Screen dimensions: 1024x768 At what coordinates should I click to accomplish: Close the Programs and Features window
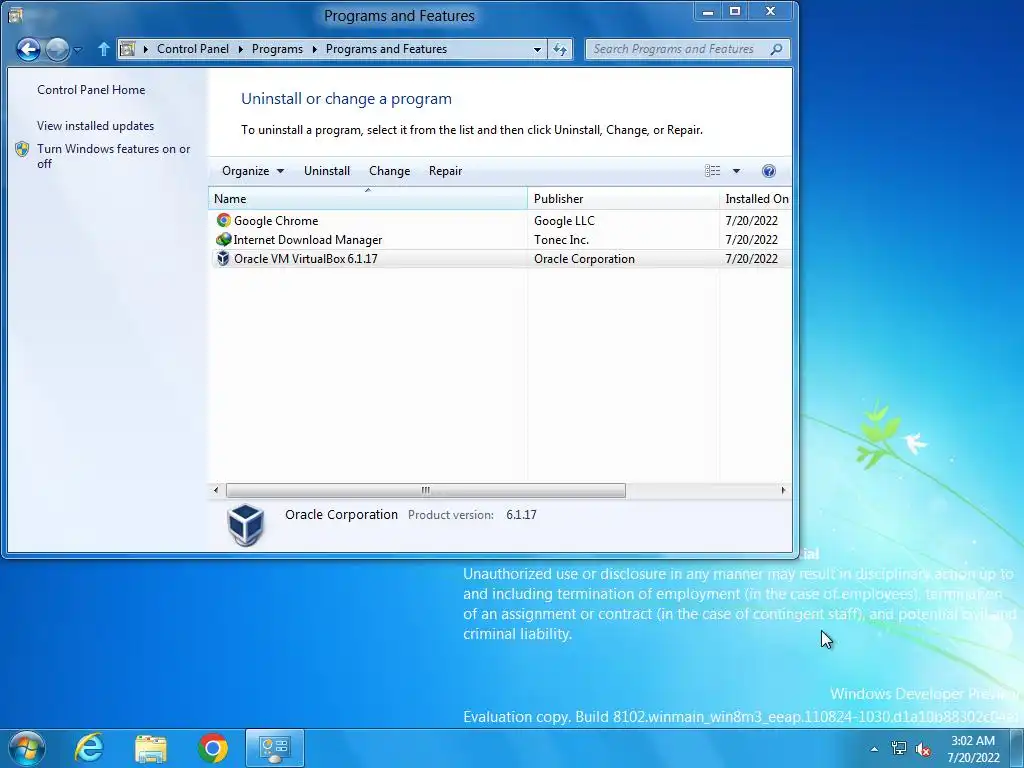pyautogui.click(x=771, y=12)
